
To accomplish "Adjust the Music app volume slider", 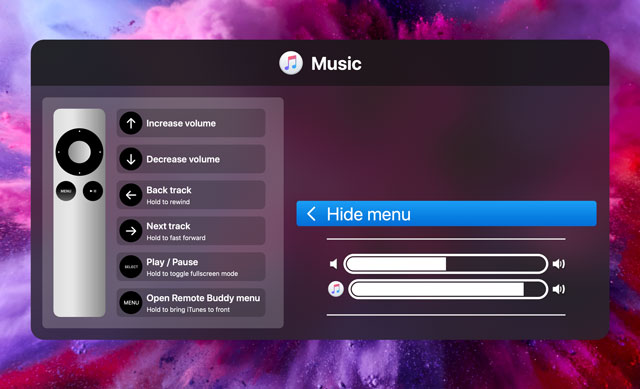I will click(448, 289).
